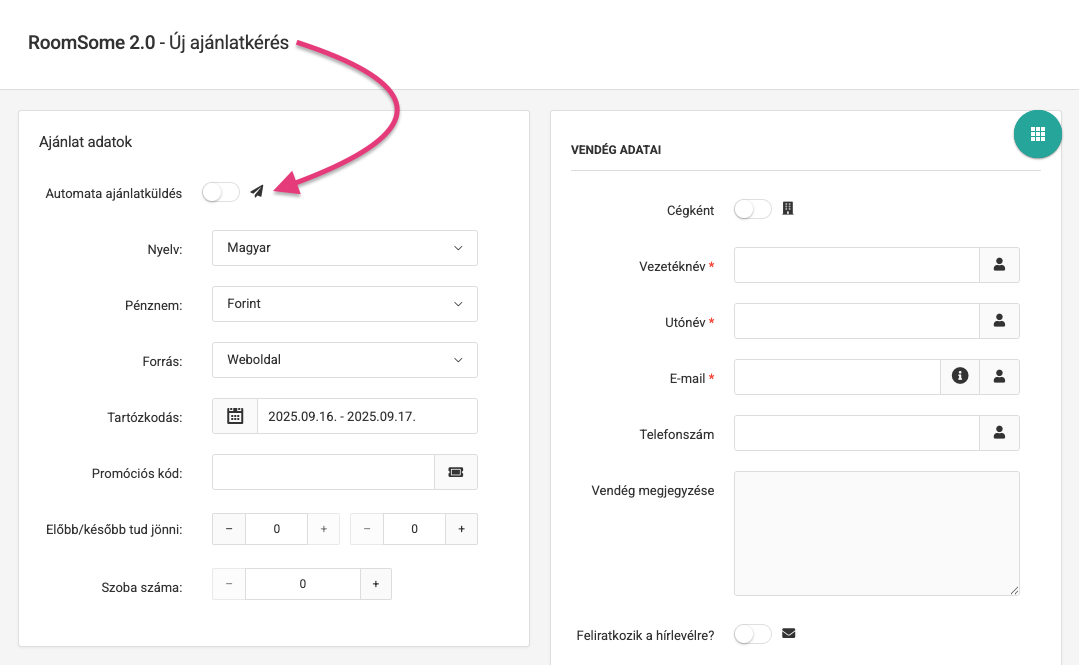Turn on Feliratkozik a hírlevélre switch
Viewport: 1079px width, 665px height.
coord(752,634)
